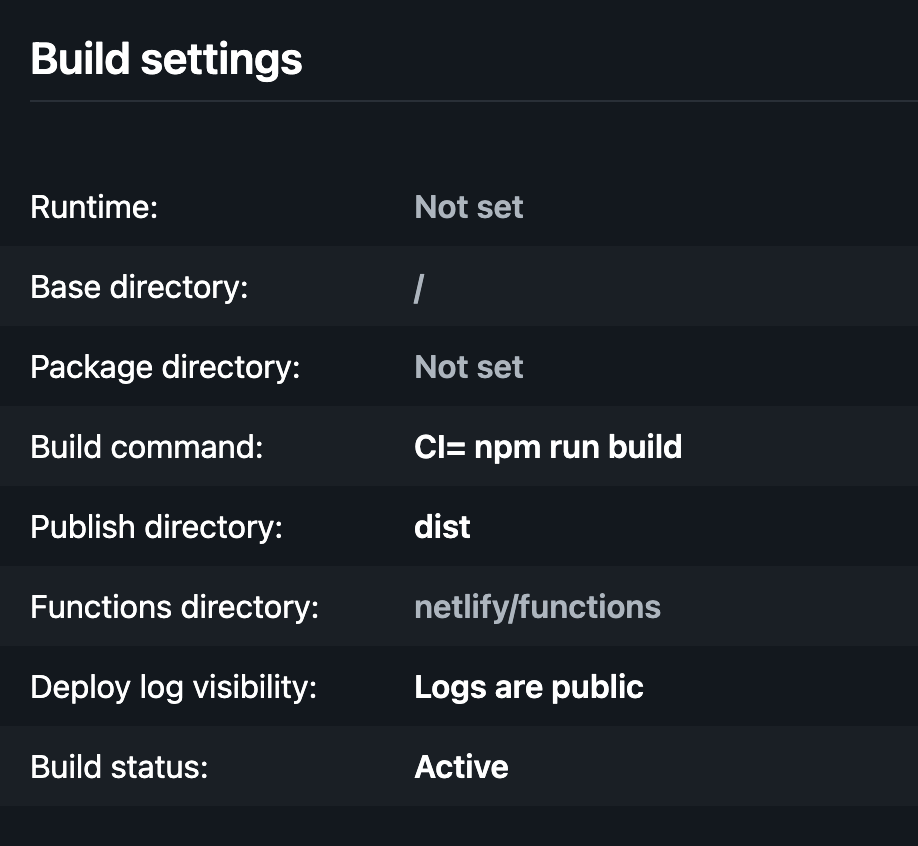Click the Publish directory value dist

[x=441, y=526]
